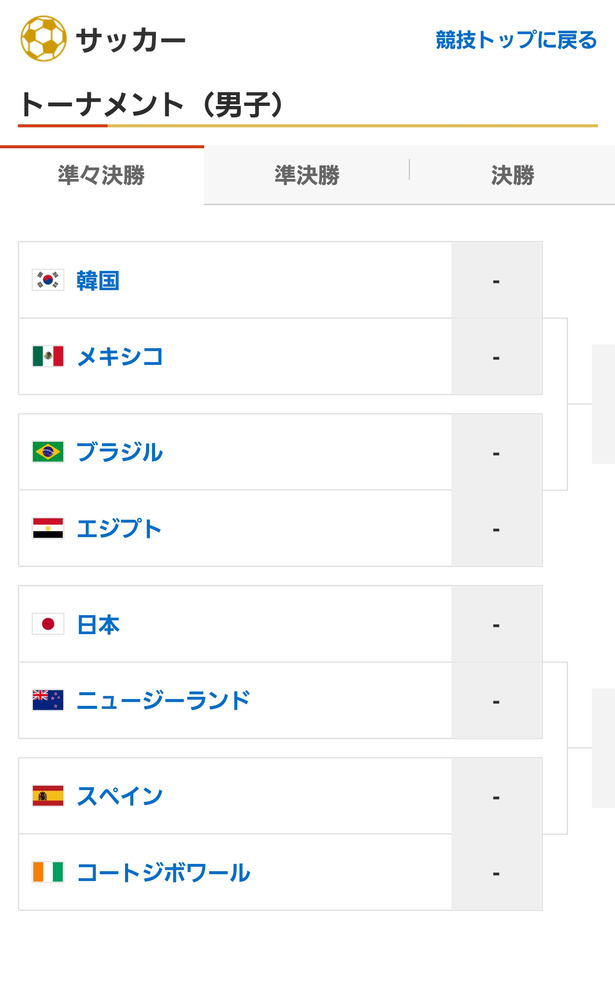
Task: Open the ブラジル team link
Action: 119,452
